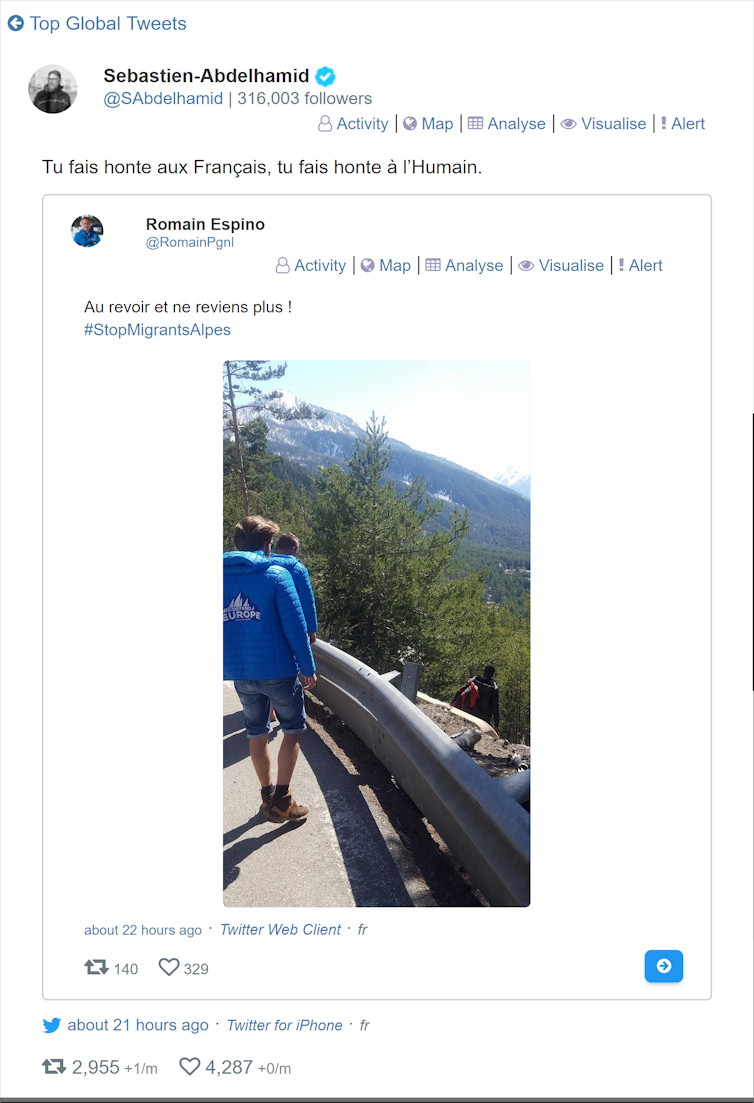
Task: Open @SAbdelhamid handle link
Action: click(x=163, y=98)
